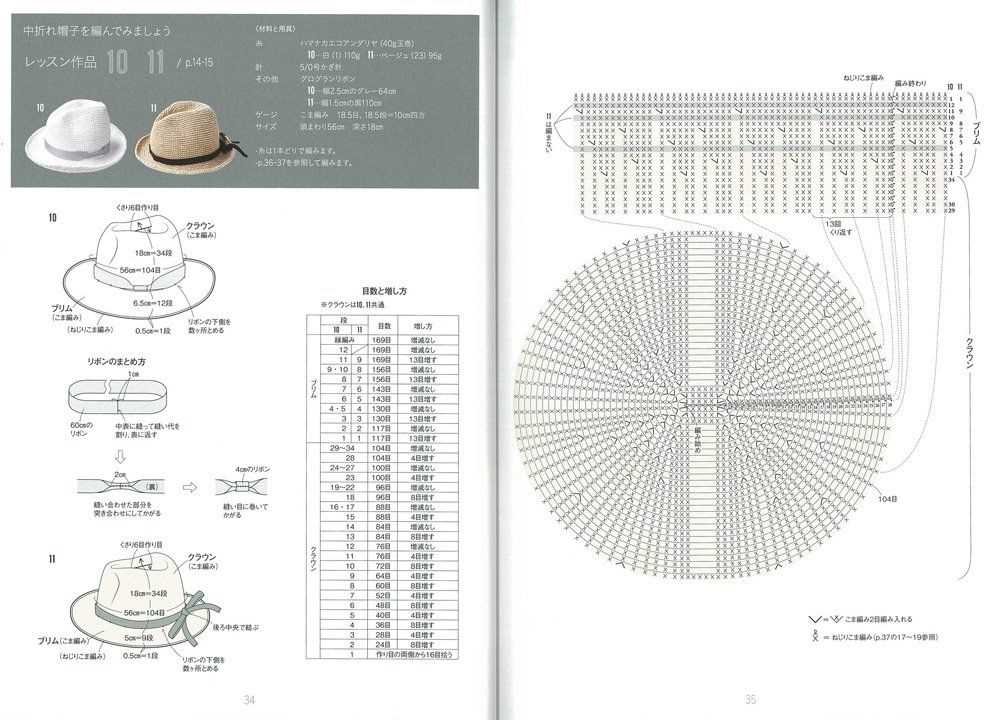The height and width of the screenshot is (720, 1000).
Task: Click the vertical ブリム label at the right edge
Action: (976, 134)
